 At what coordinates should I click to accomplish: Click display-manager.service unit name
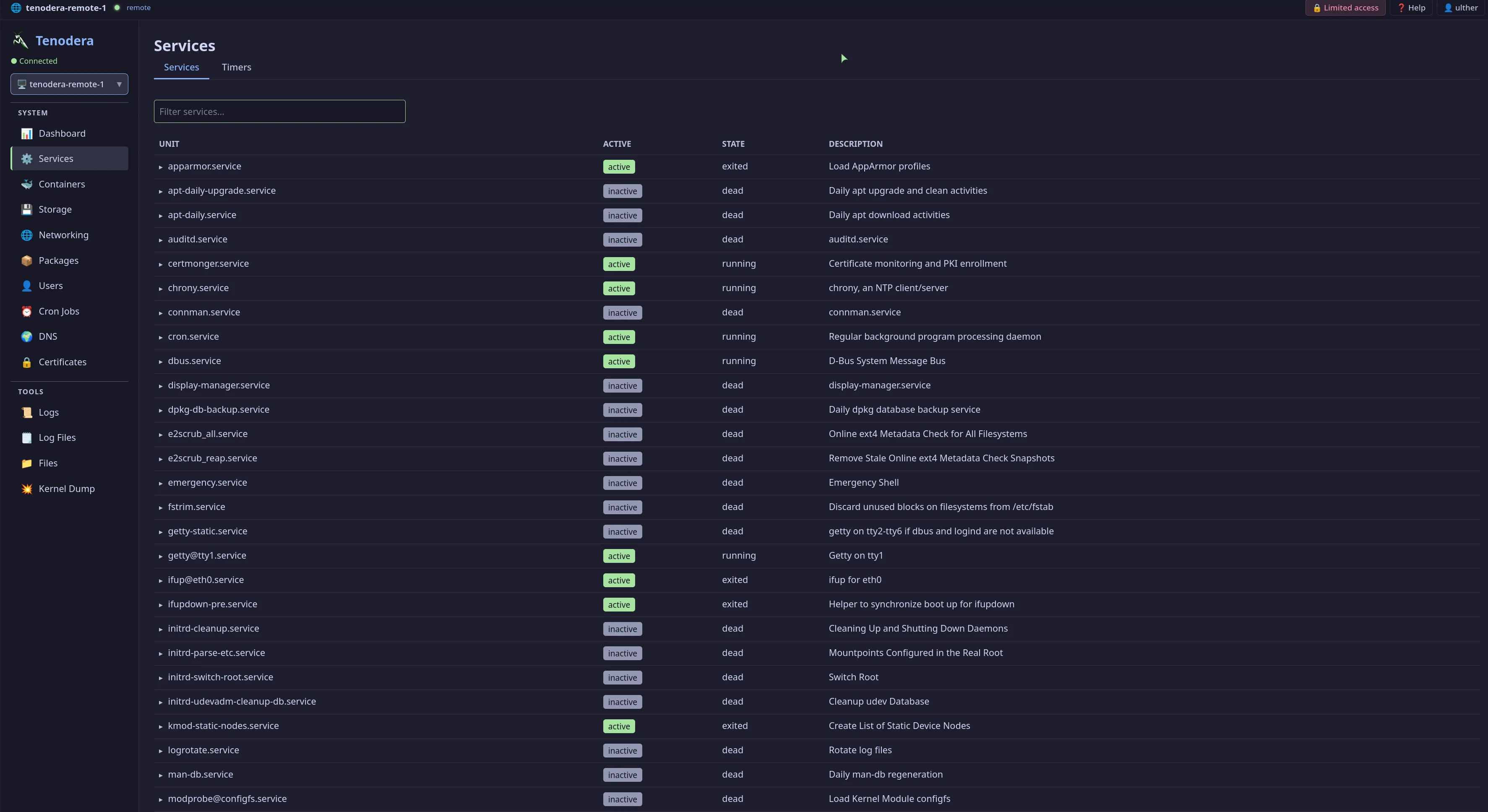click(219, 385)
